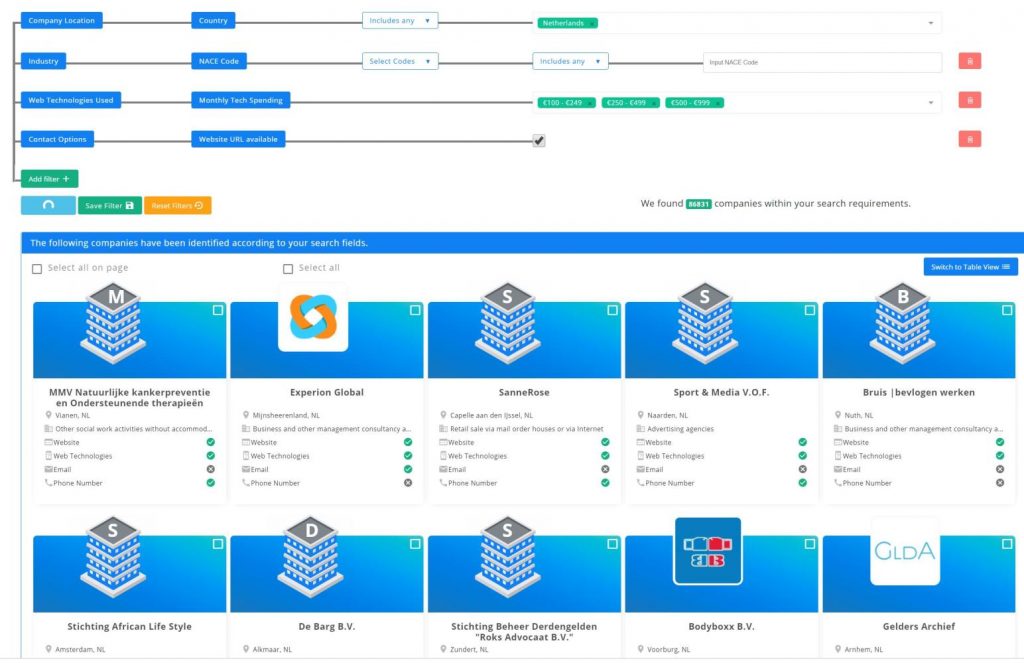The height and width of the screenshot is (663, 1024).
Task: Remove the €100 - €249 spending tag
Action: point(589,103)
